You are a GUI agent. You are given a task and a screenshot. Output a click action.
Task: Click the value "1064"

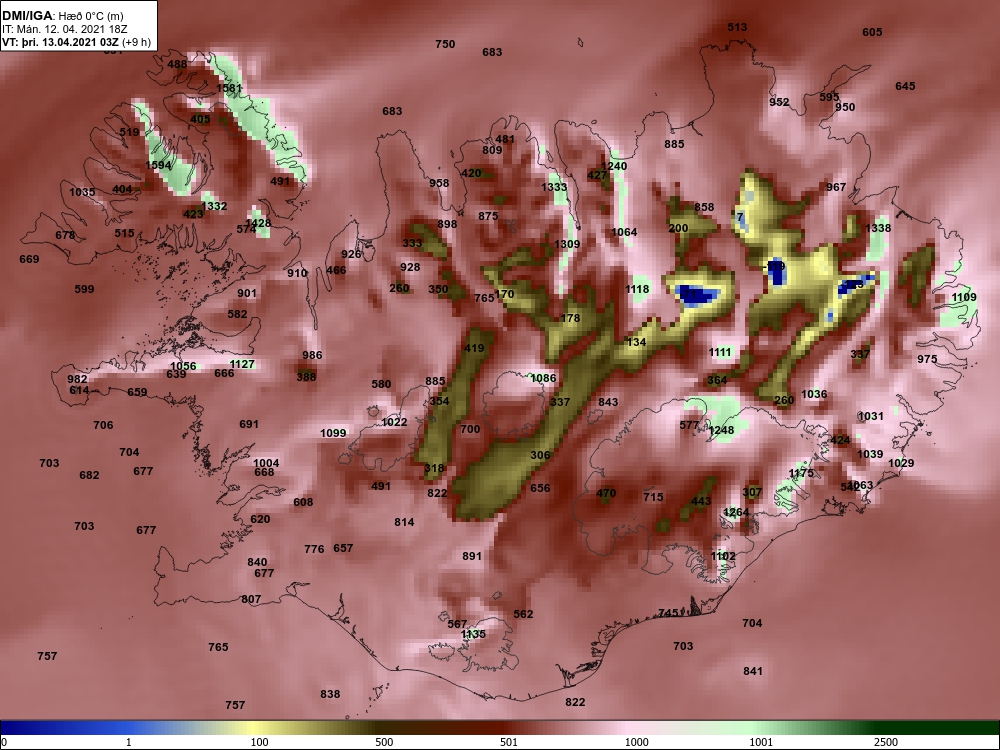click(x=624, y=232)
